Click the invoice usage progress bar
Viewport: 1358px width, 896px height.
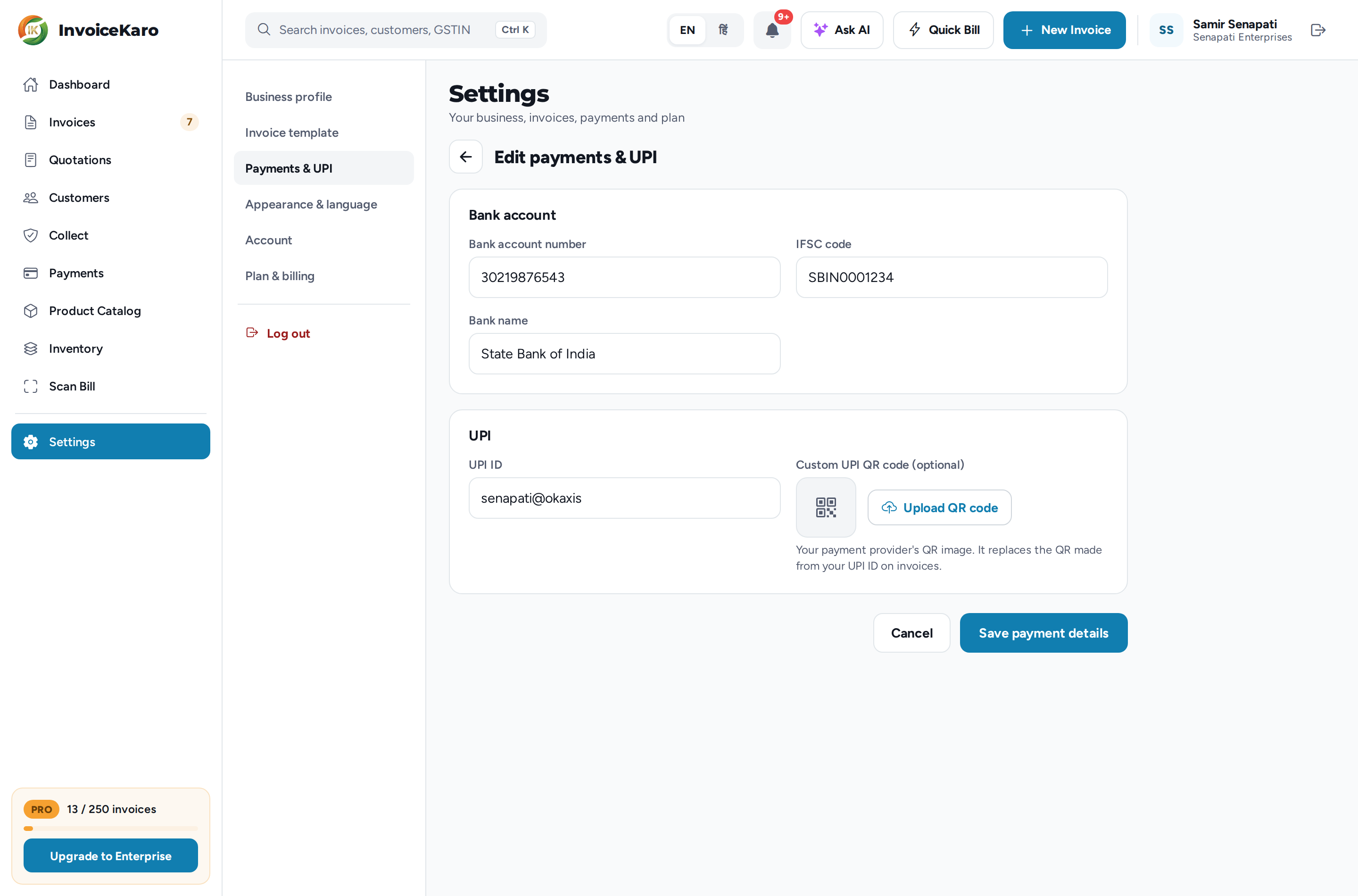click(x=111, y=828)
